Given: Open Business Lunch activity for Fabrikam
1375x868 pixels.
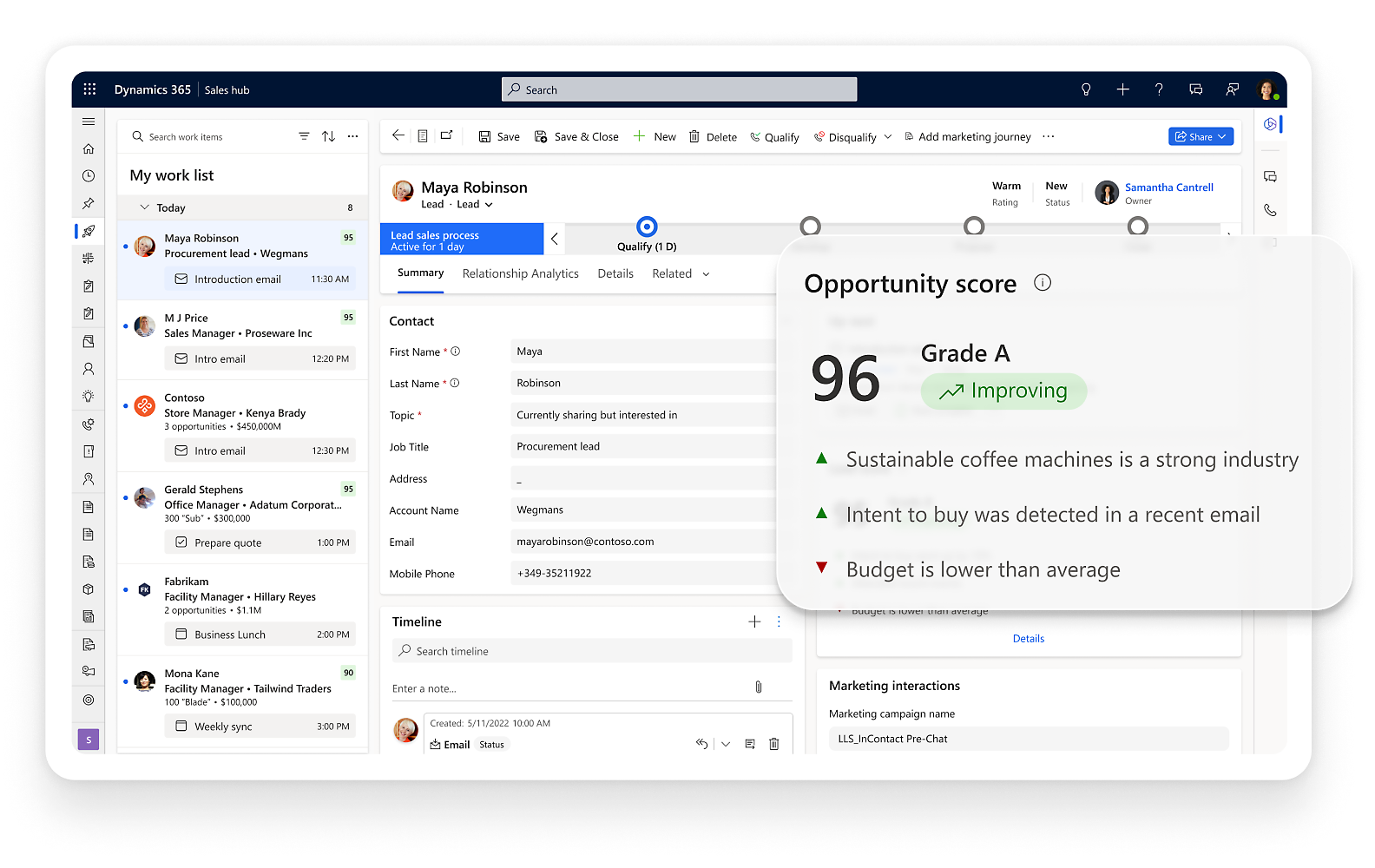Looking at the screenshot, I should 260,635.
